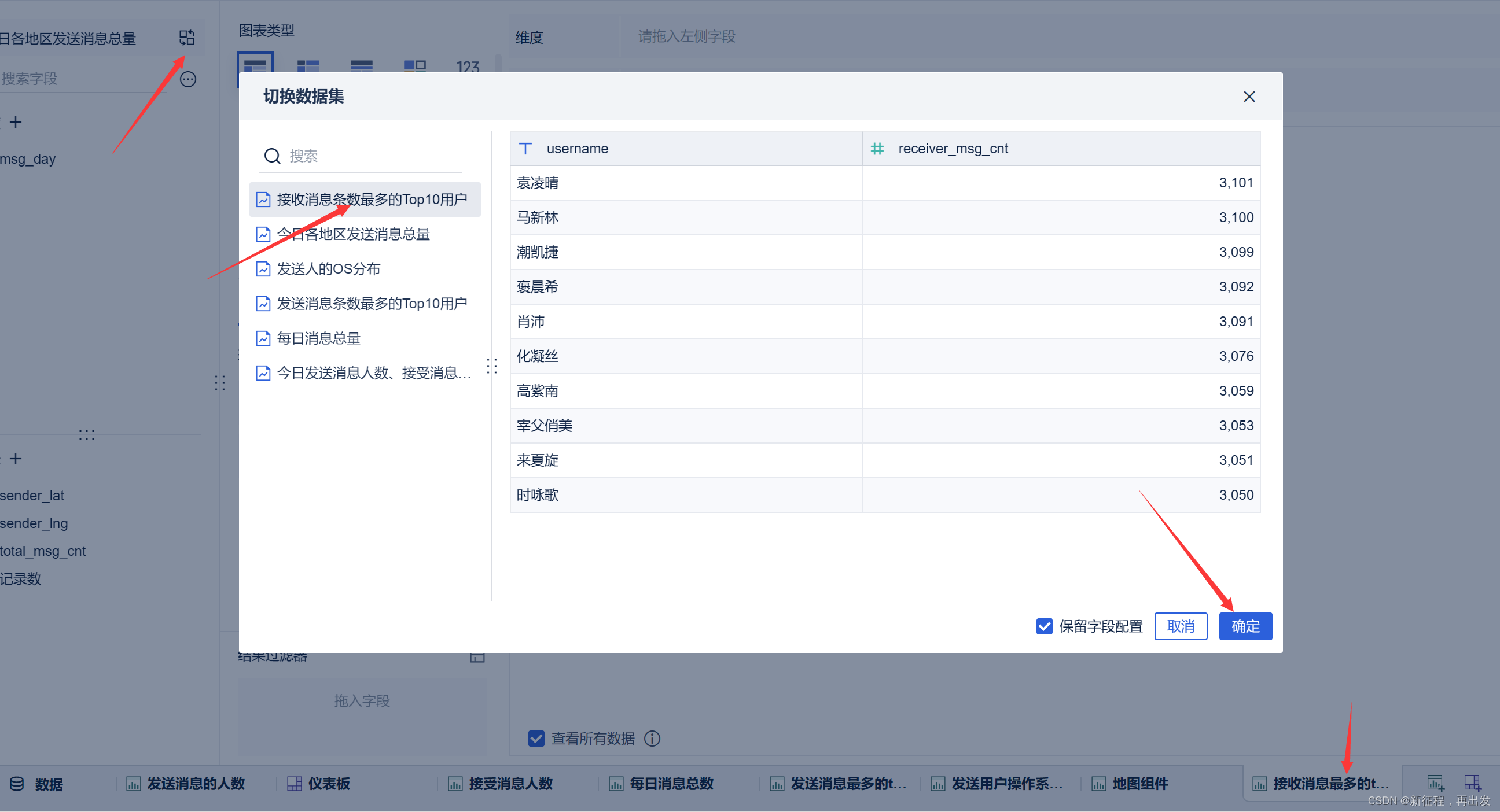
Task: Select dataset 今日发送消息人数、接受消息…
Action: click(x=365, y=373)
